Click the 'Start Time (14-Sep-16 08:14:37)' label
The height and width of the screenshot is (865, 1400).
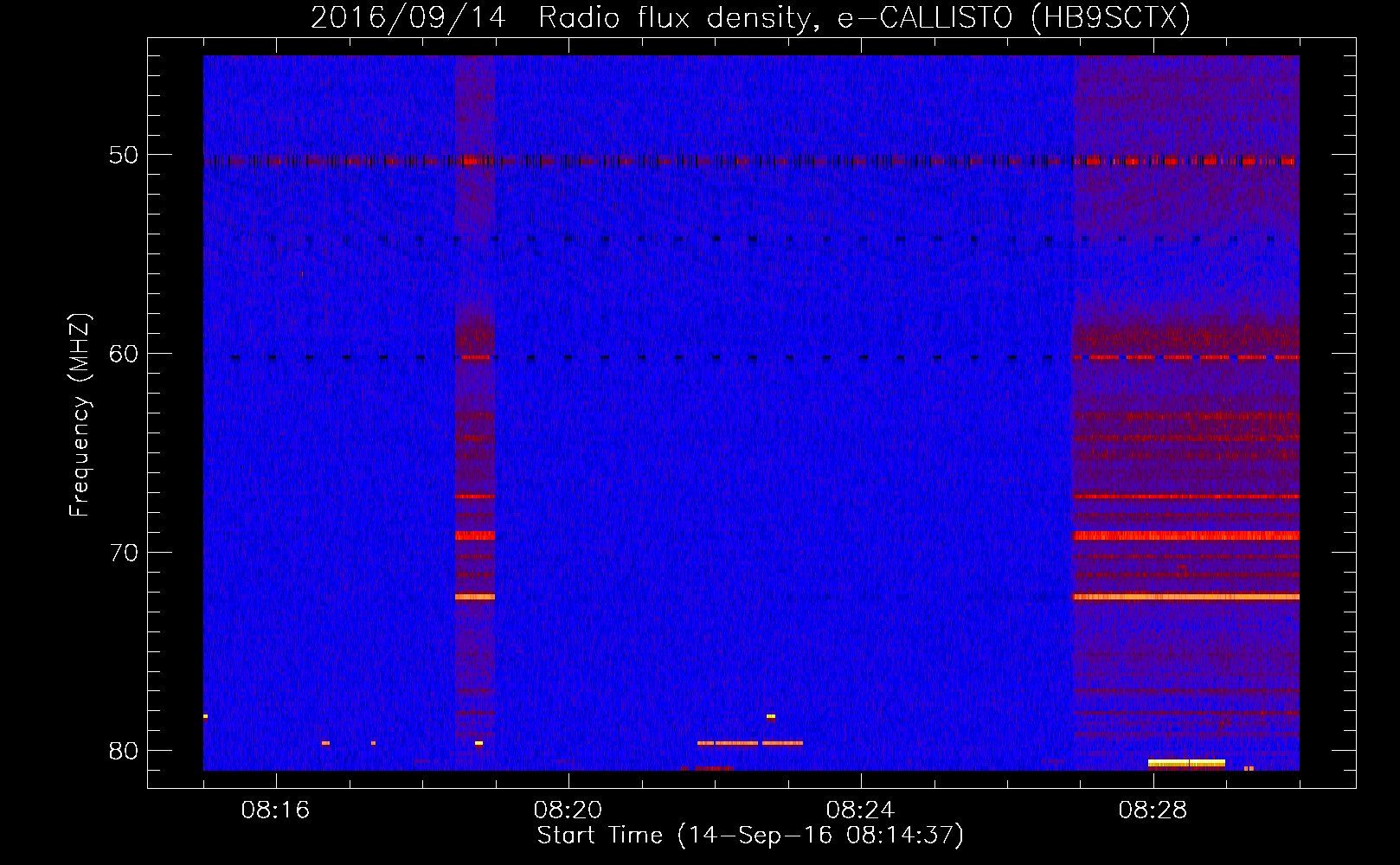(750, 836)
